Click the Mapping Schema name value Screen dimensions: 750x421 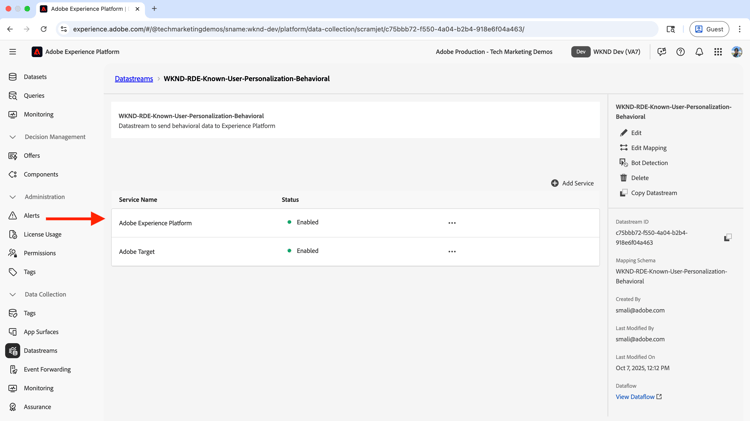[671, 277]
